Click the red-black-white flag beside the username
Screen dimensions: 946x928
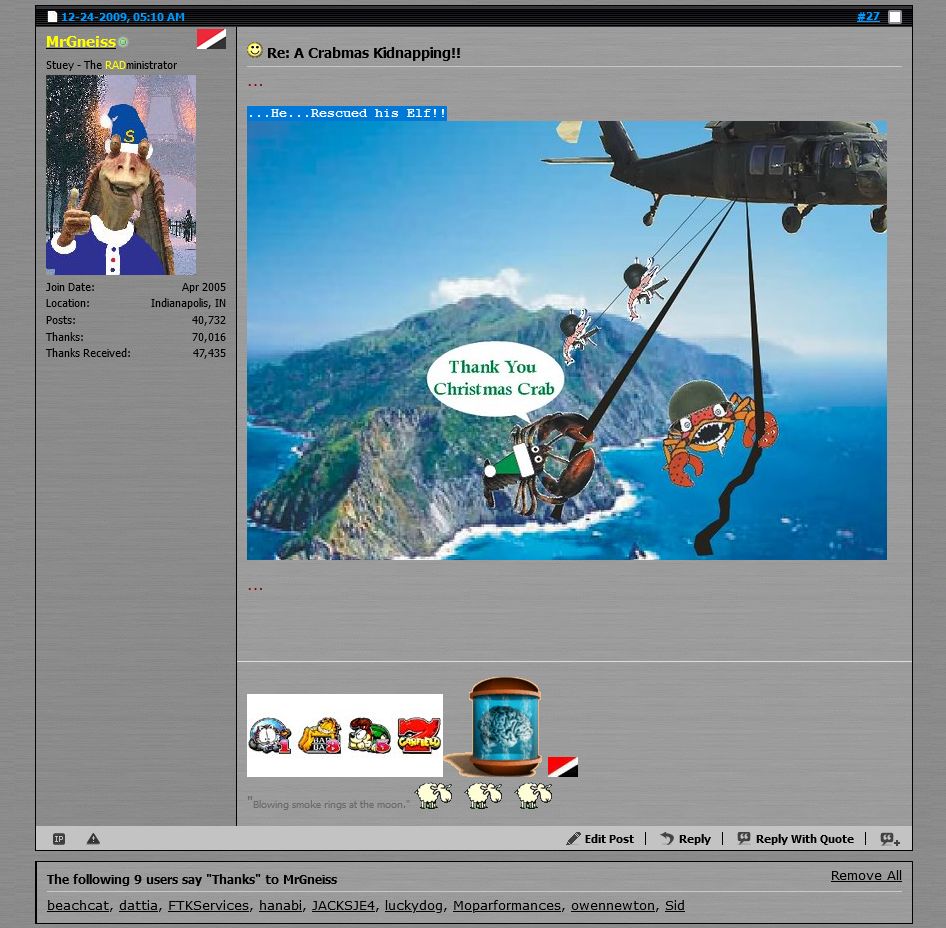click(x=211, y=39)
